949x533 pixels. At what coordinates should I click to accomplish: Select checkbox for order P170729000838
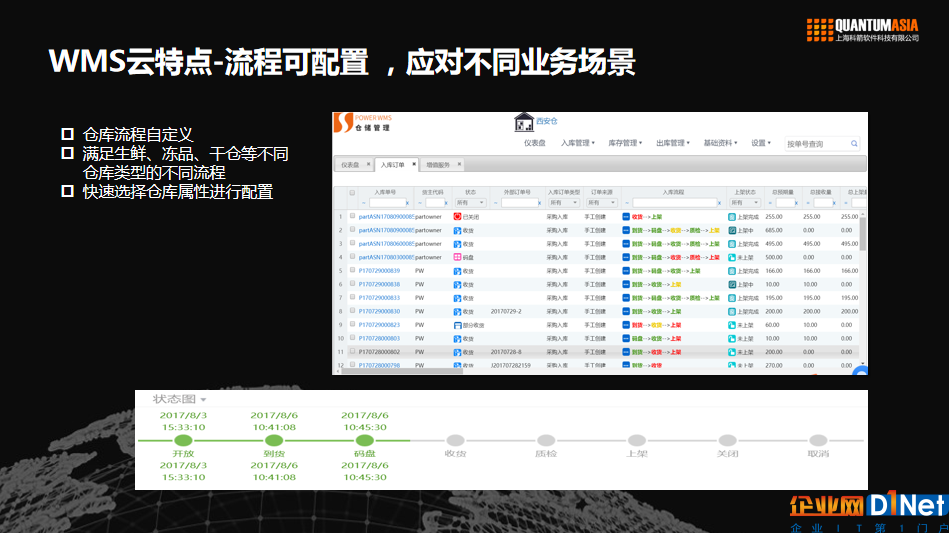[352, 284]
